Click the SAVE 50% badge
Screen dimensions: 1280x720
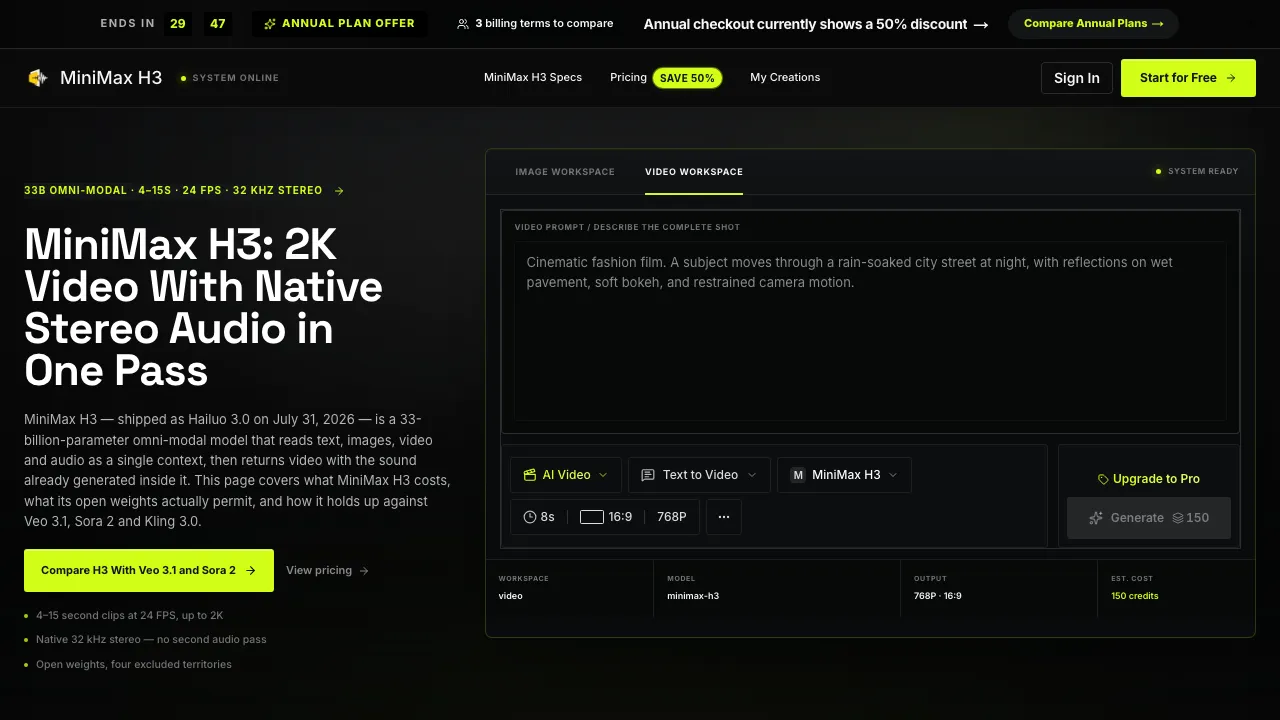[687, 78]
